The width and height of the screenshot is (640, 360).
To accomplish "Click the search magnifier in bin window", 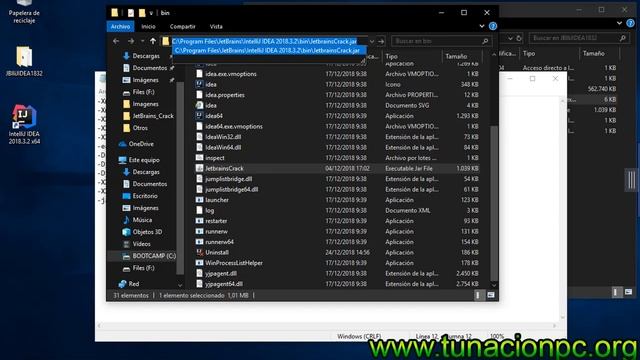I will click(x=485, y=41).
